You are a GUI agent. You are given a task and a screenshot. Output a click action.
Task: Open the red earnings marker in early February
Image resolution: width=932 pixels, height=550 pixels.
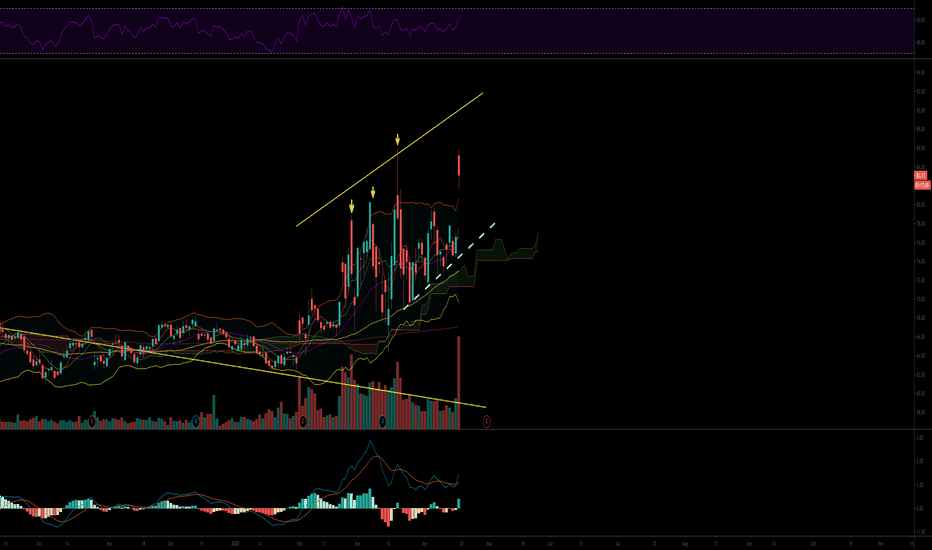pyautogui.click(x=303, y=422)
